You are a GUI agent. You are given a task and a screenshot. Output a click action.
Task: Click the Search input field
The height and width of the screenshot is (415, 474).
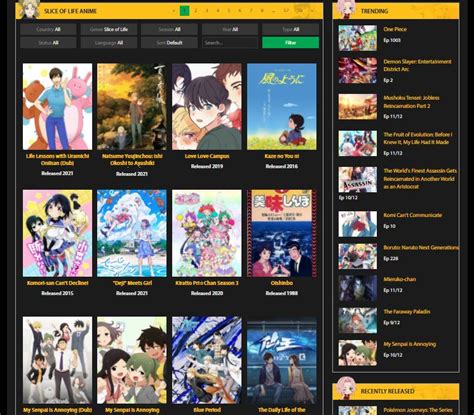(230, 43)
